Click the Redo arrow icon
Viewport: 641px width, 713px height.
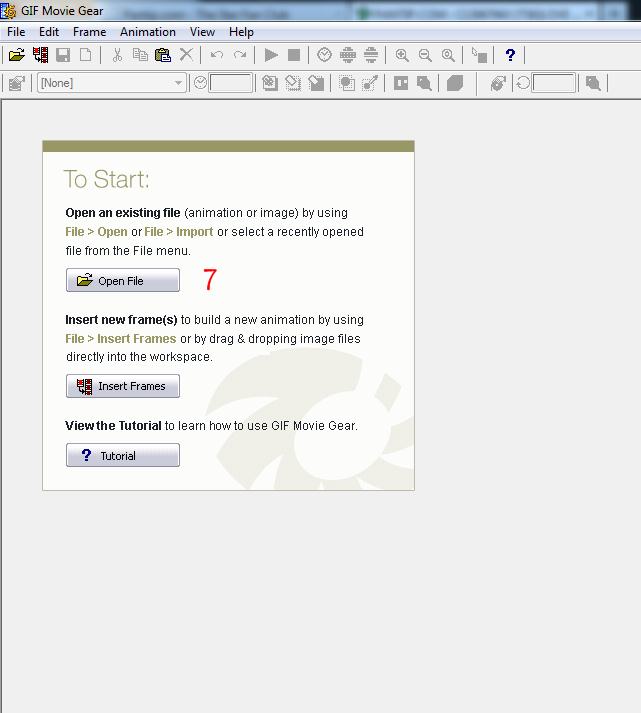coord(240,55)
